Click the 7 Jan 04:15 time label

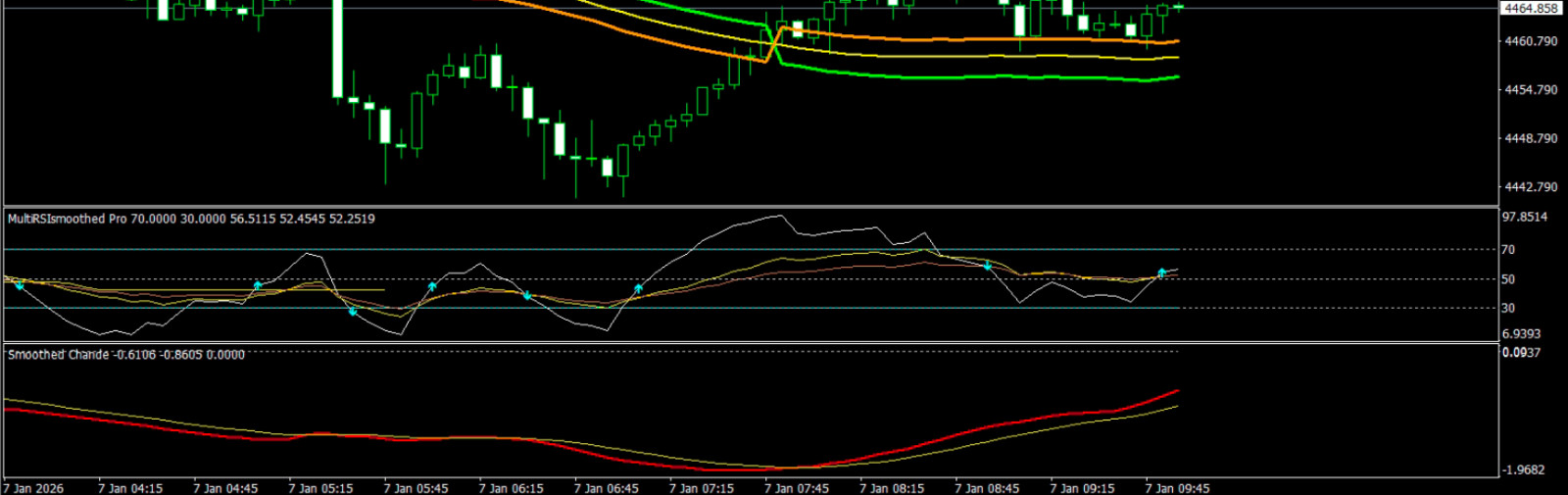click(130, 488)
